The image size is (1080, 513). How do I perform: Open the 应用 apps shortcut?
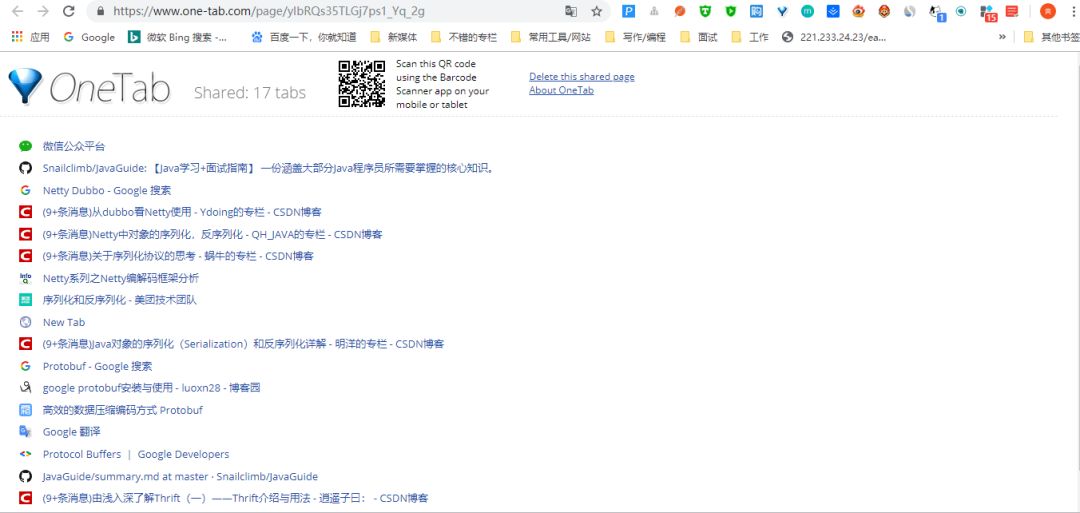30,37
